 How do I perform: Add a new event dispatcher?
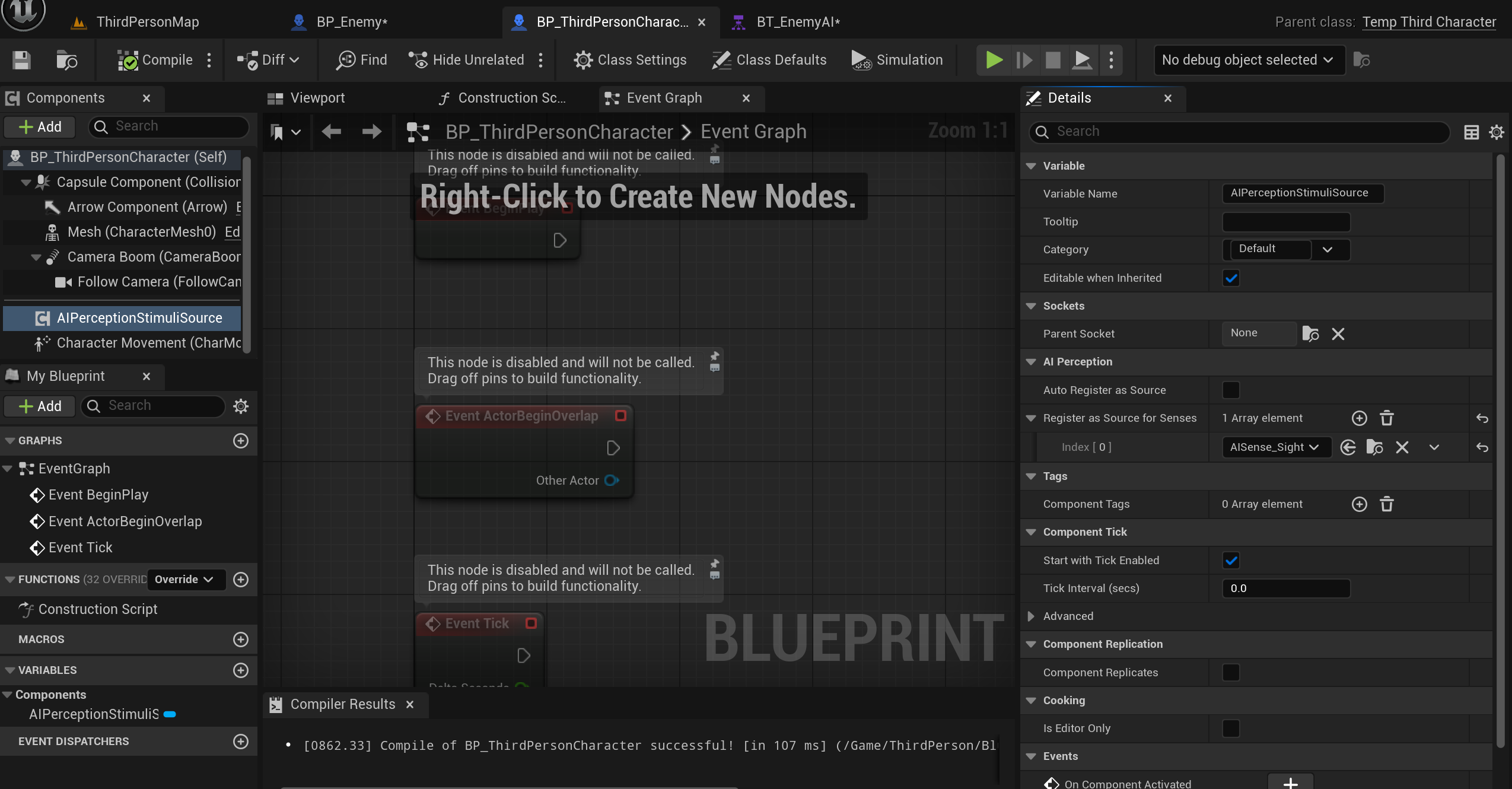(241, 741)
